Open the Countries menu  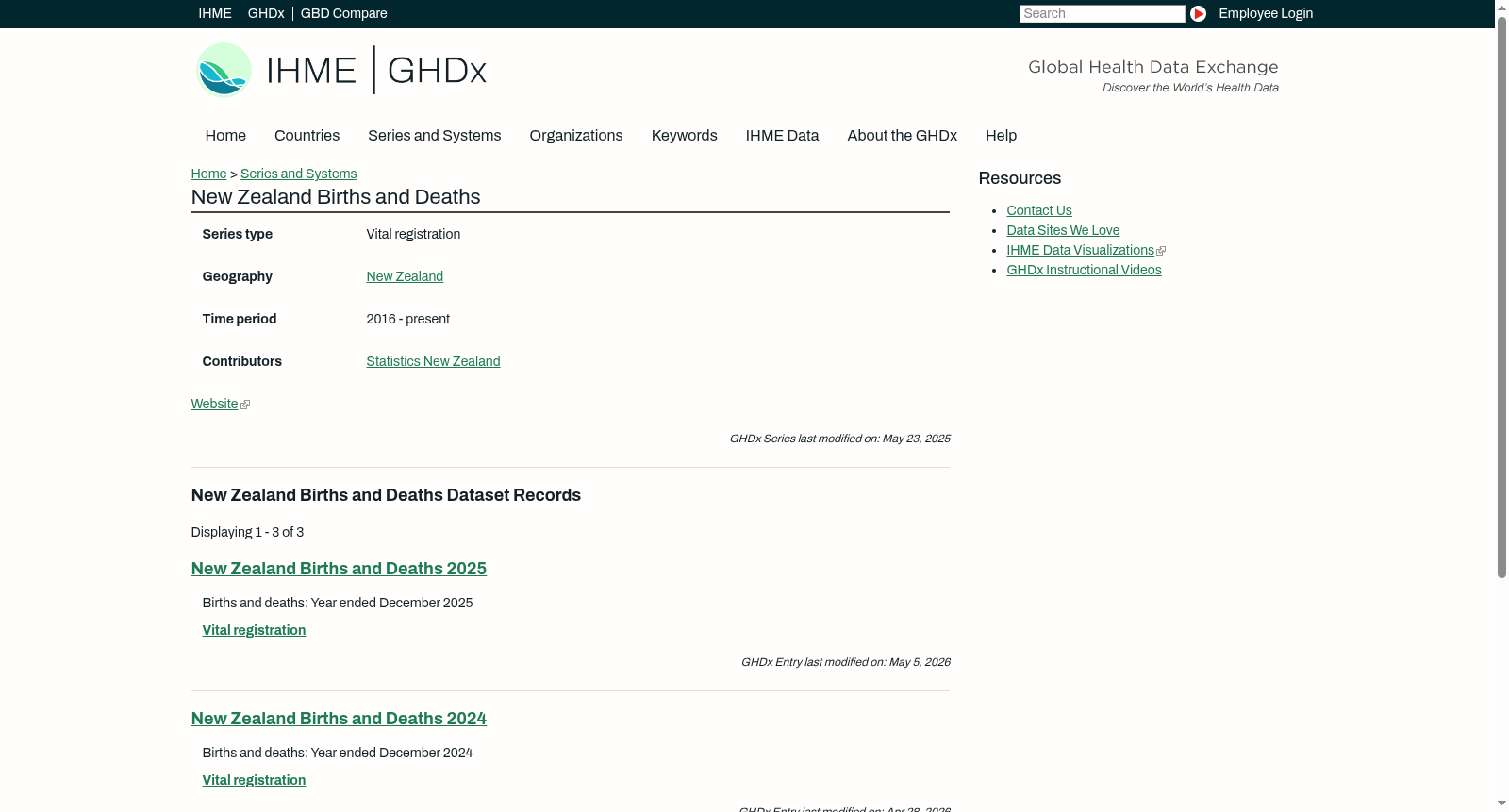307,136
